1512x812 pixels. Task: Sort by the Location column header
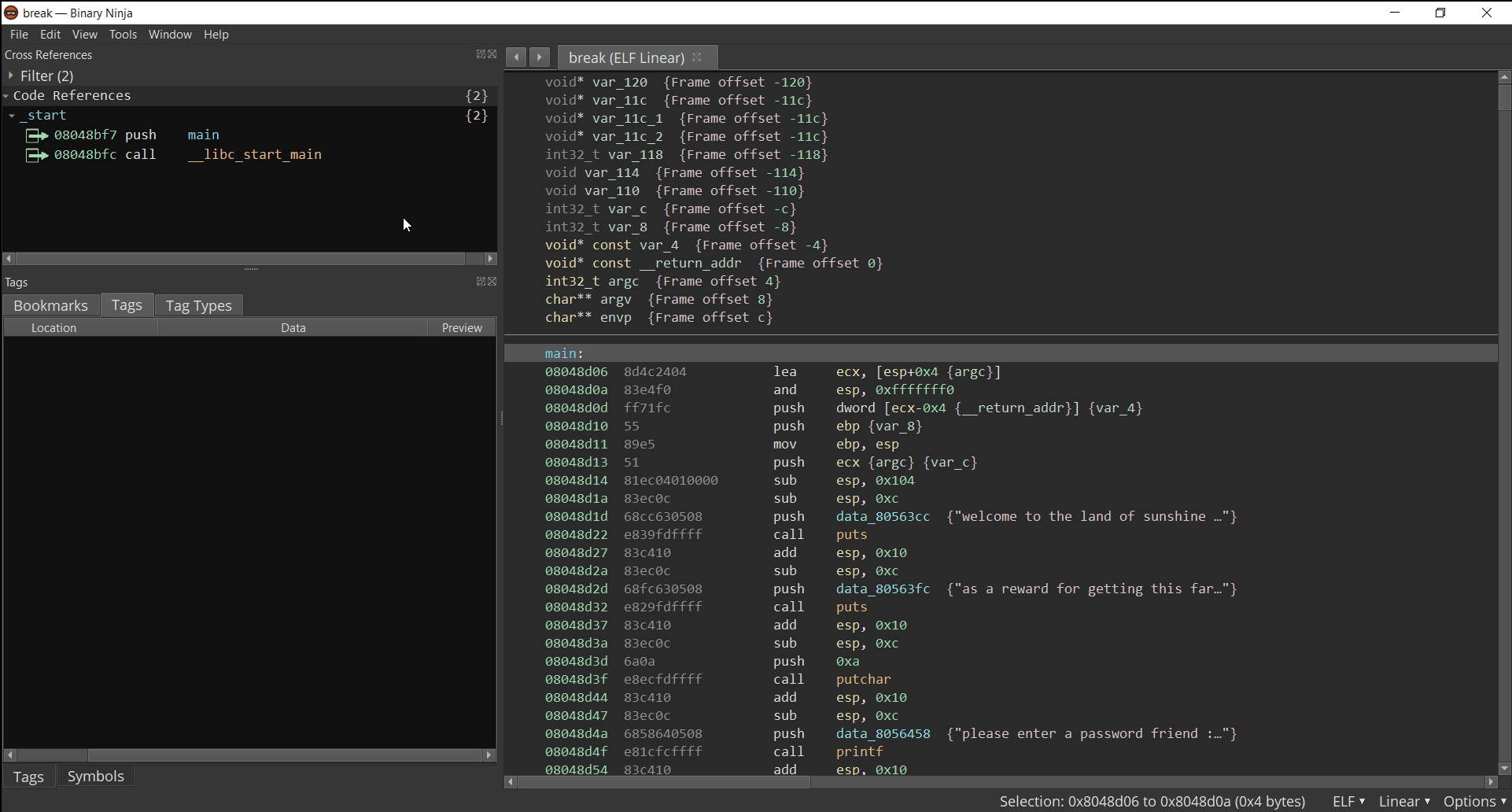tap(81, 327)
